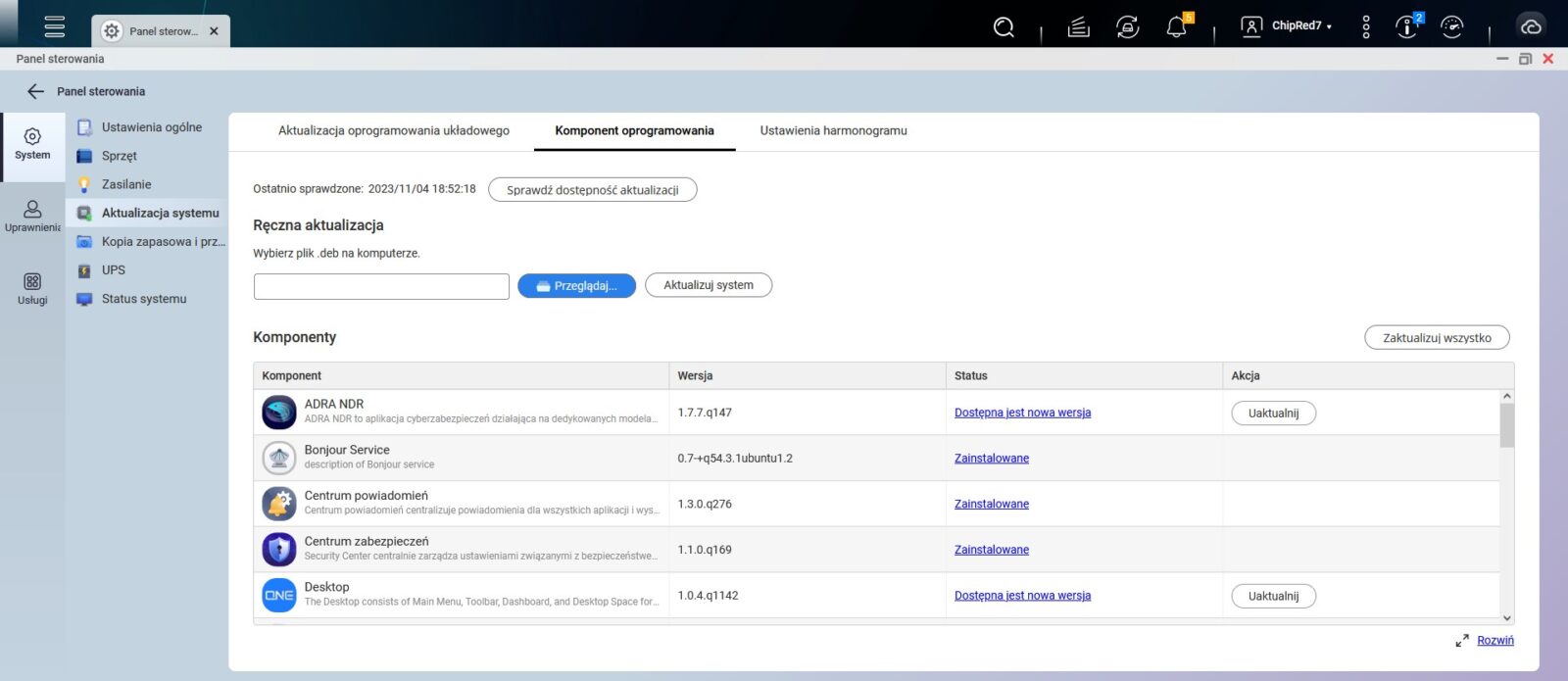This screenshot has height=681, width=1568.
Task: Open Ustawienia harmonogramu tab
Action: pos(833,130)
